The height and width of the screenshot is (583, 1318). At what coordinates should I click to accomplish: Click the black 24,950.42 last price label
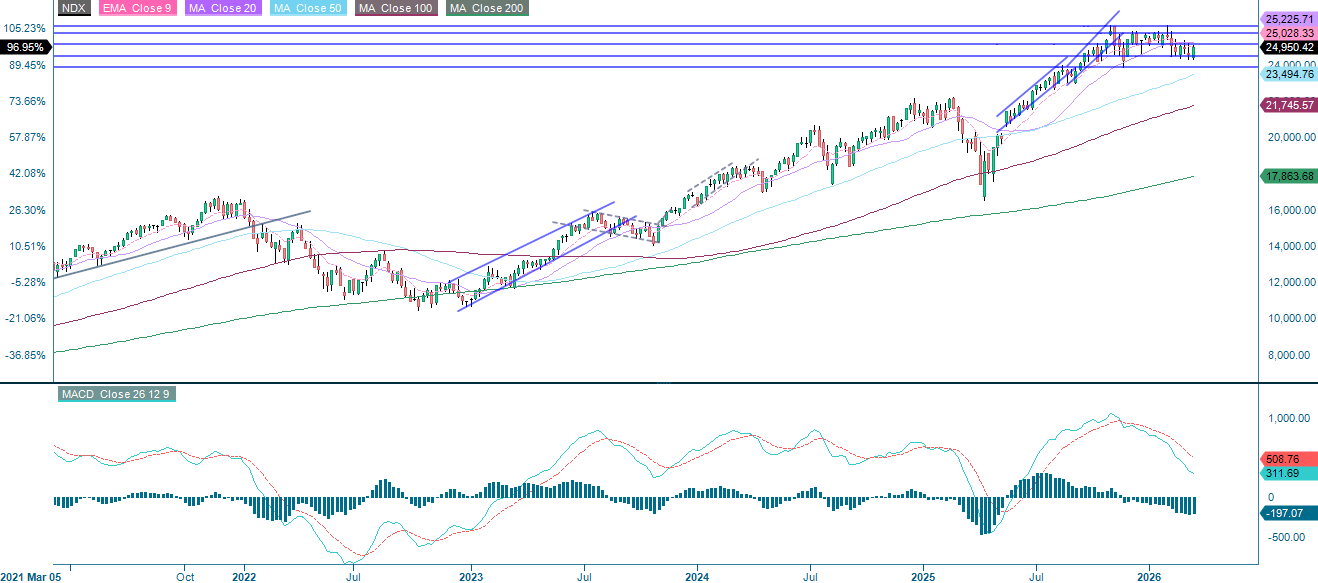1288,44
